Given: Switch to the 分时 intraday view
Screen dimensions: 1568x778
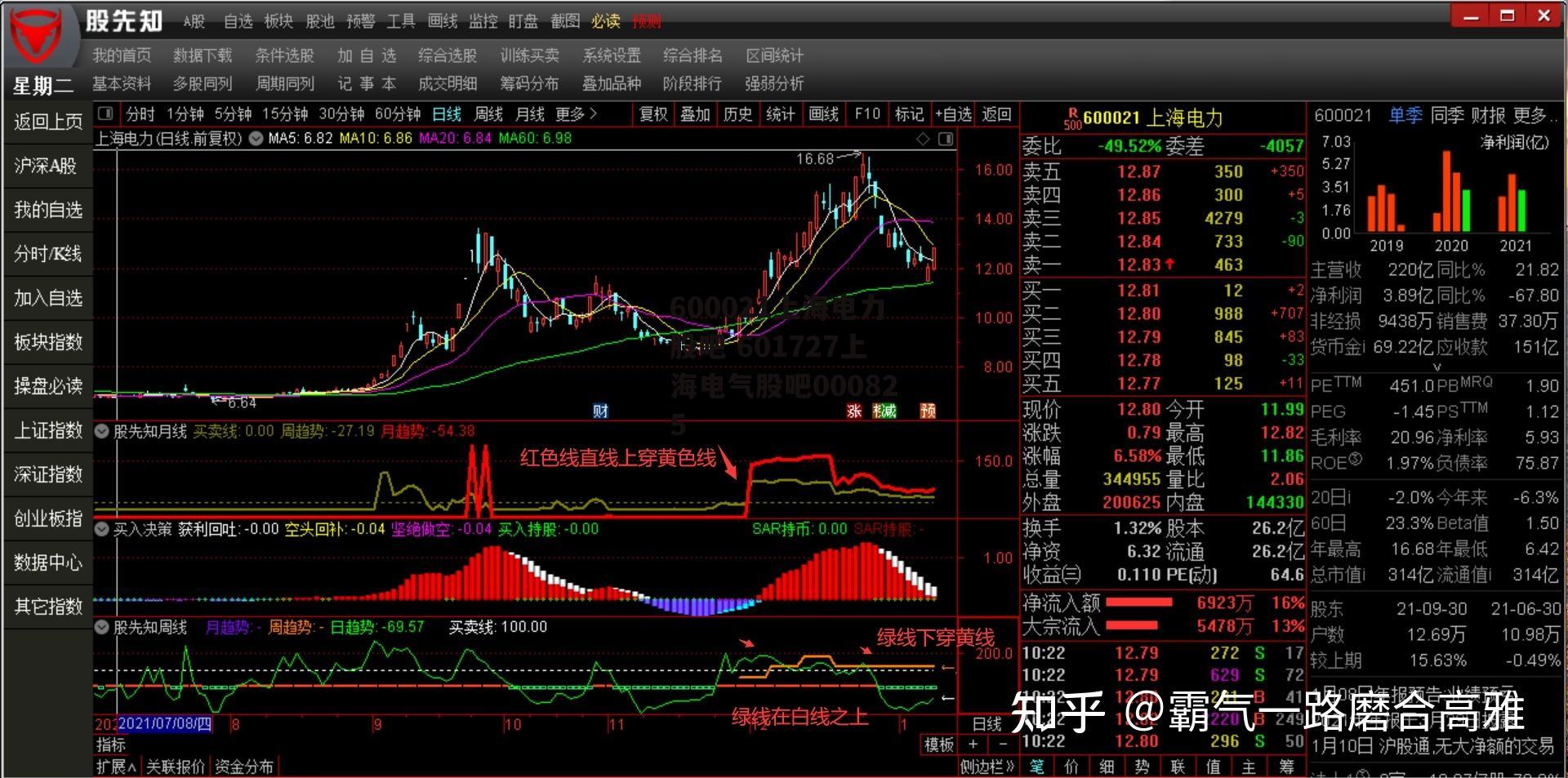Looking at the screenshot, I should (x=140, y=114).
